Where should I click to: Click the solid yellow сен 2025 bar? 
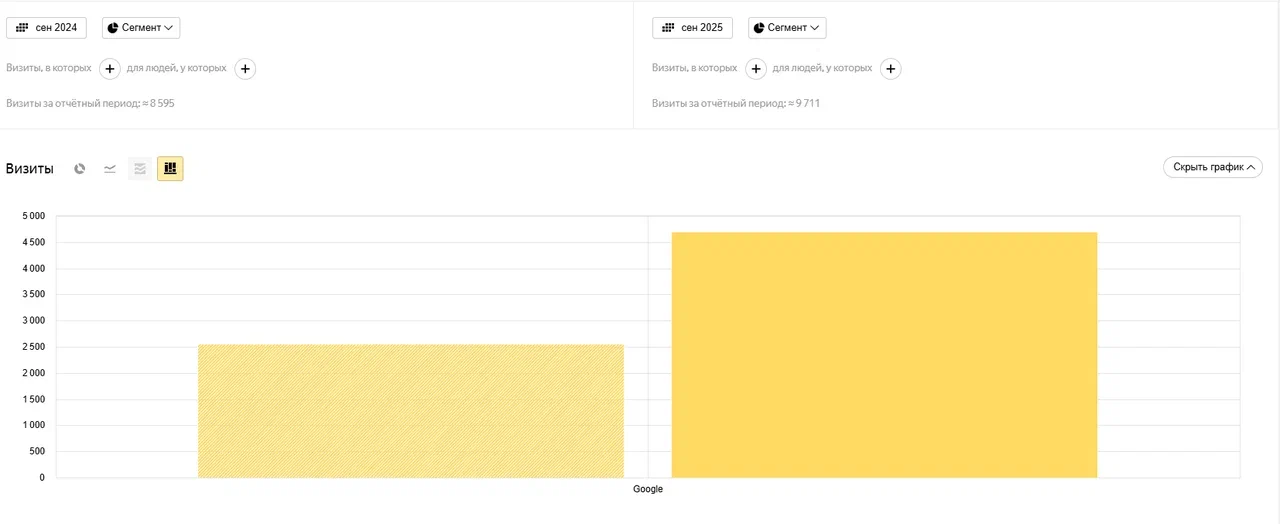pos(884,355)
